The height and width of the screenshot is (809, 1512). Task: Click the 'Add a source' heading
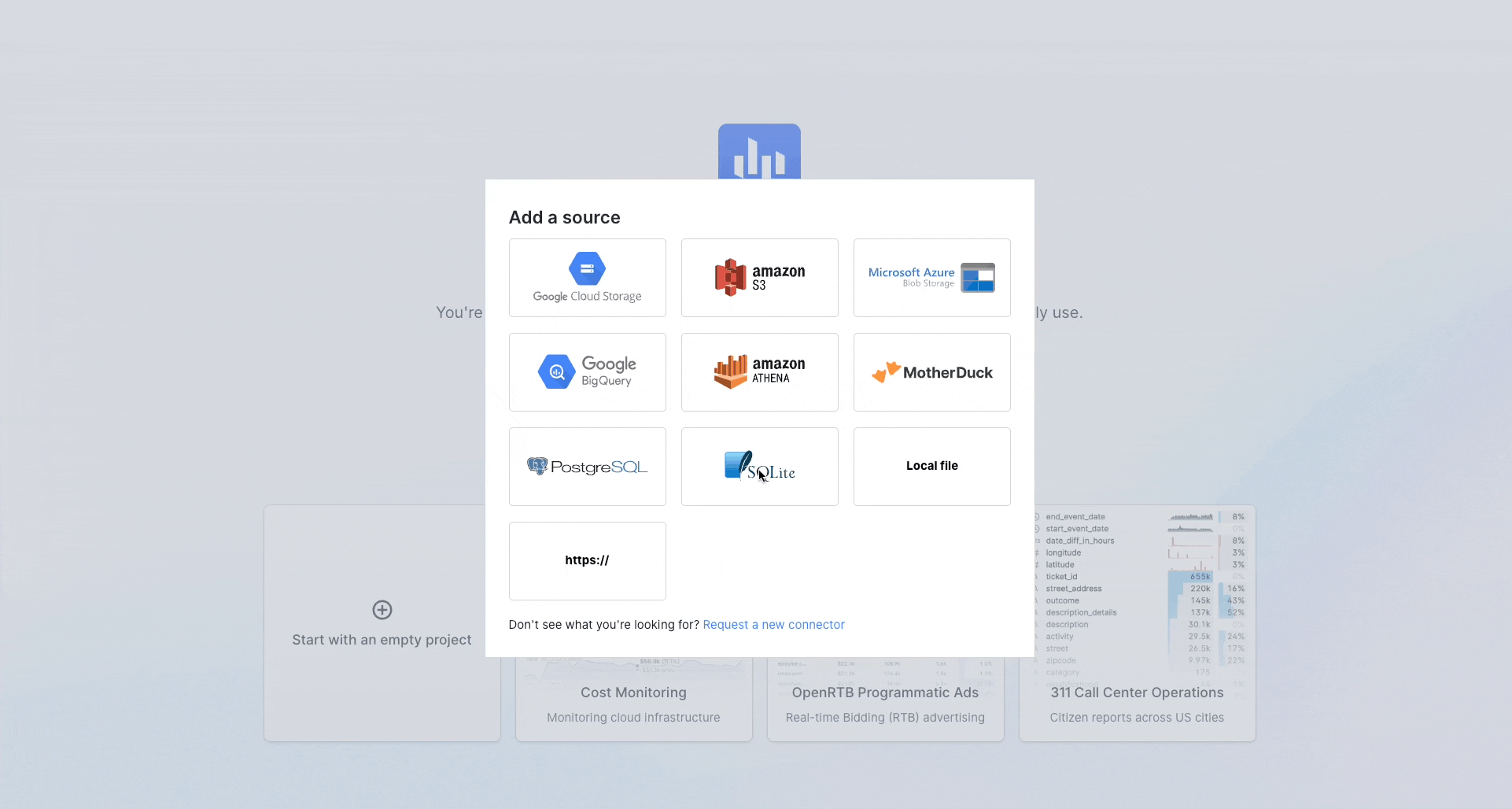coord(564,217)
